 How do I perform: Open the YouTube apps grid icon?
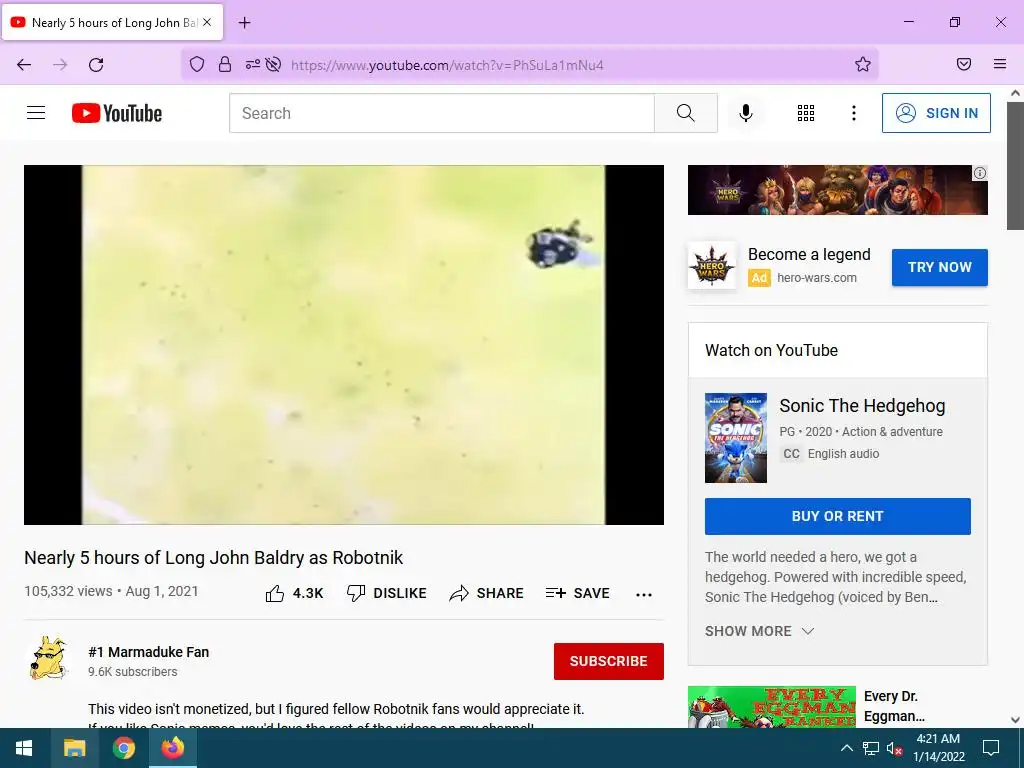coord(806,113)
